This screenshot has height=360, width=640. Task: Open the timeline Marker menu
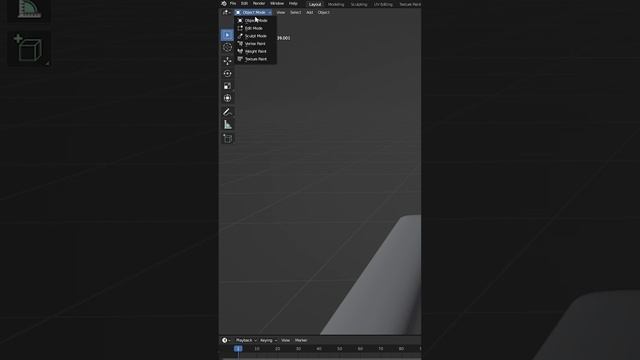coord(301,340)
